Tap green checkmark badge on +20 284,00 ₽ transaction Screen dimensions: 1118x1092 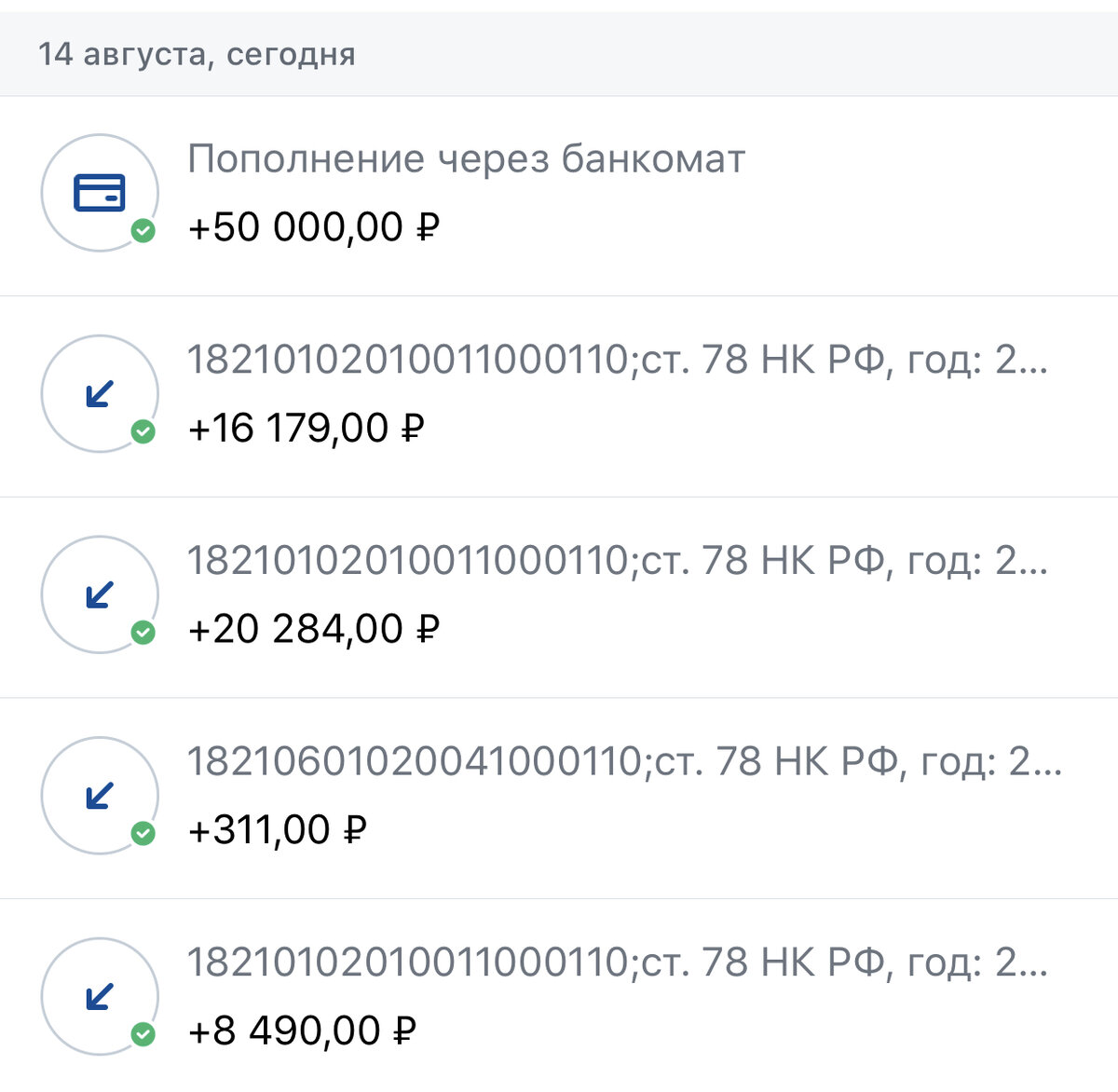[x=143, y=633]
